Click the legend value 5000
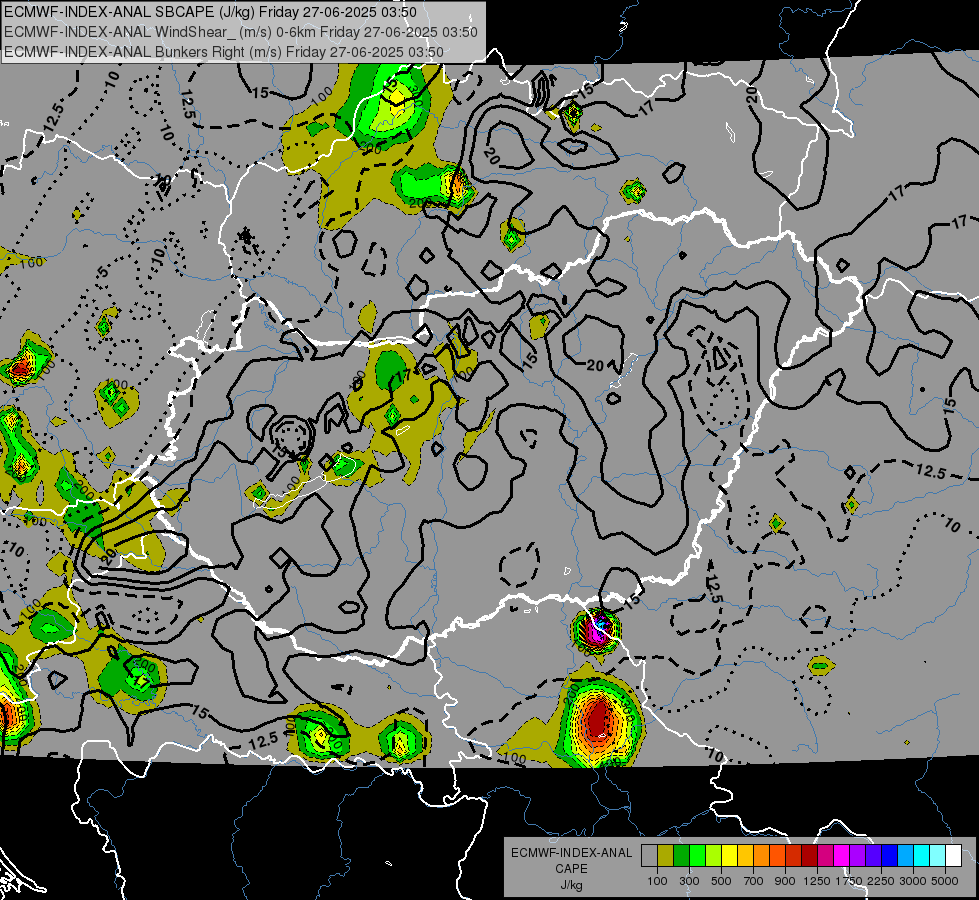 pyautogui.click(x=945, y=881)
